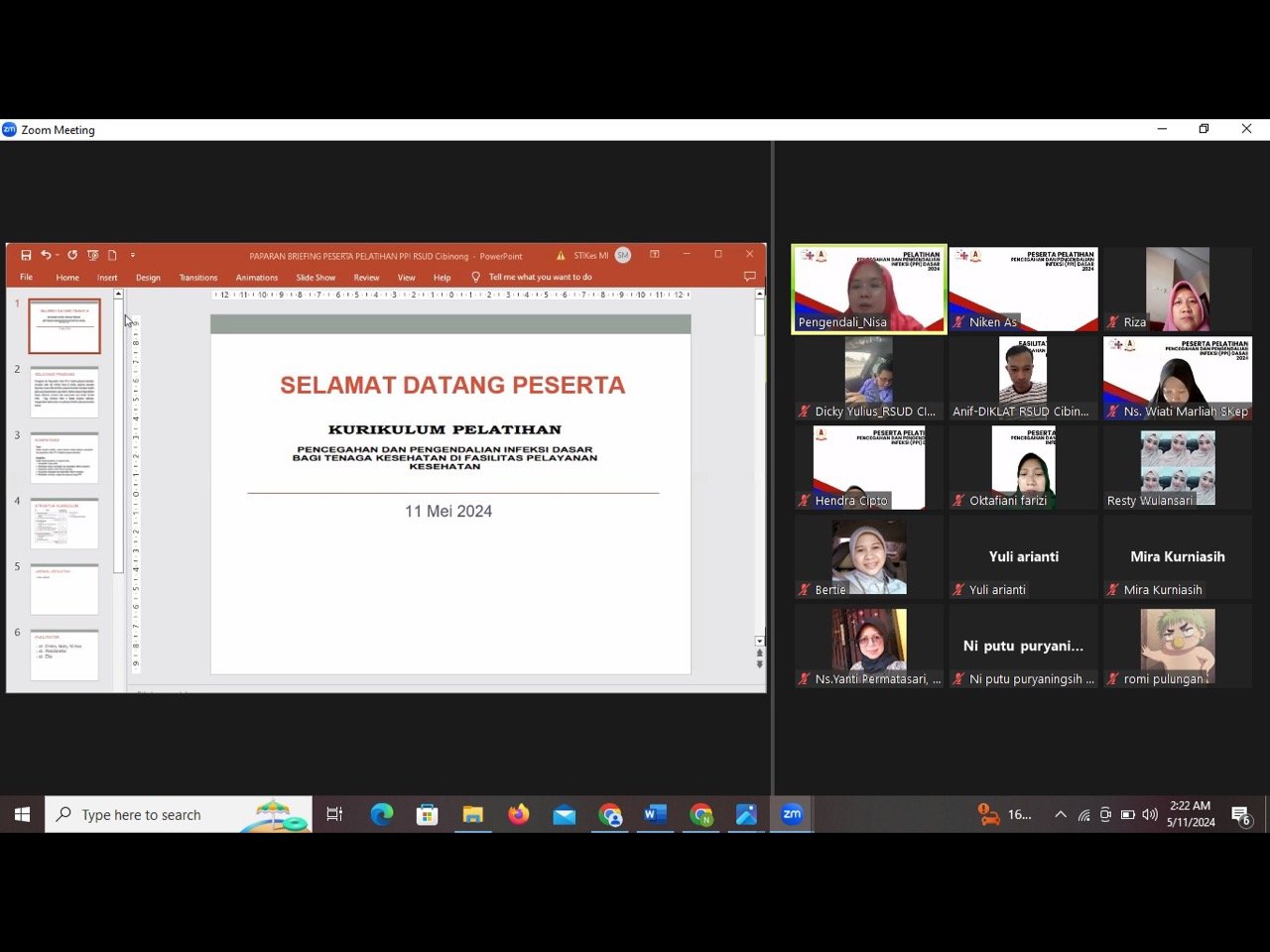
Task: Open the STIKes MI account avatar
Action: pos(623,255)
